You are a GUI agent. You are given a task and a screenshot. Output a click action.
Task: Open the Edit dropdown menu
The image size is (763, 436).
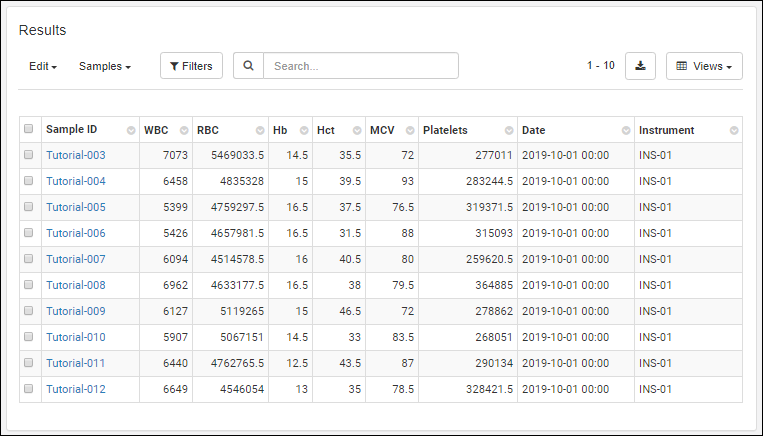tap(42, 66)
